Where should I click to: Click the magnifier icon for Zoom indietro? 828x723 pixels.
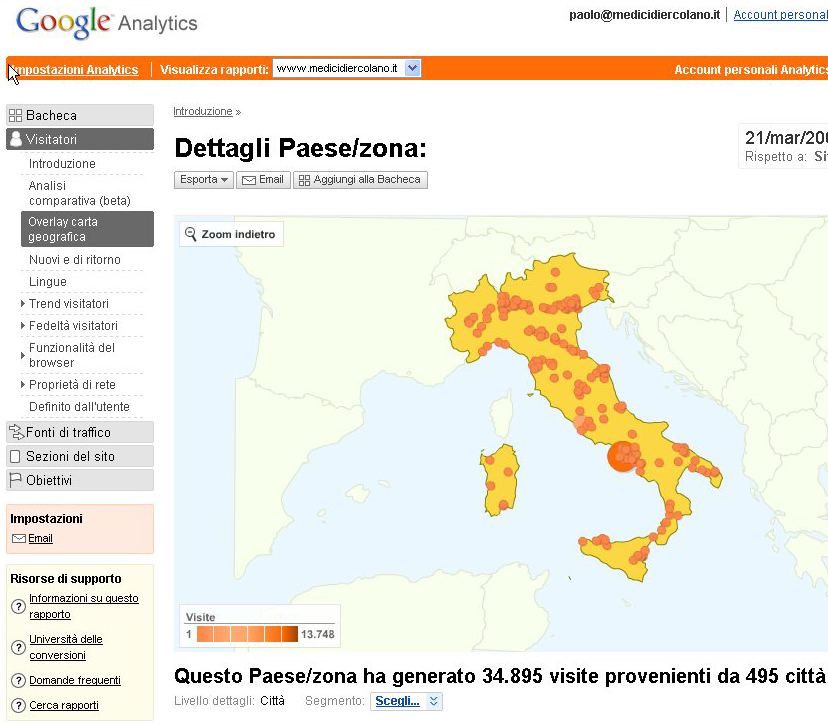pyautogui.click(x=191, y=234)
